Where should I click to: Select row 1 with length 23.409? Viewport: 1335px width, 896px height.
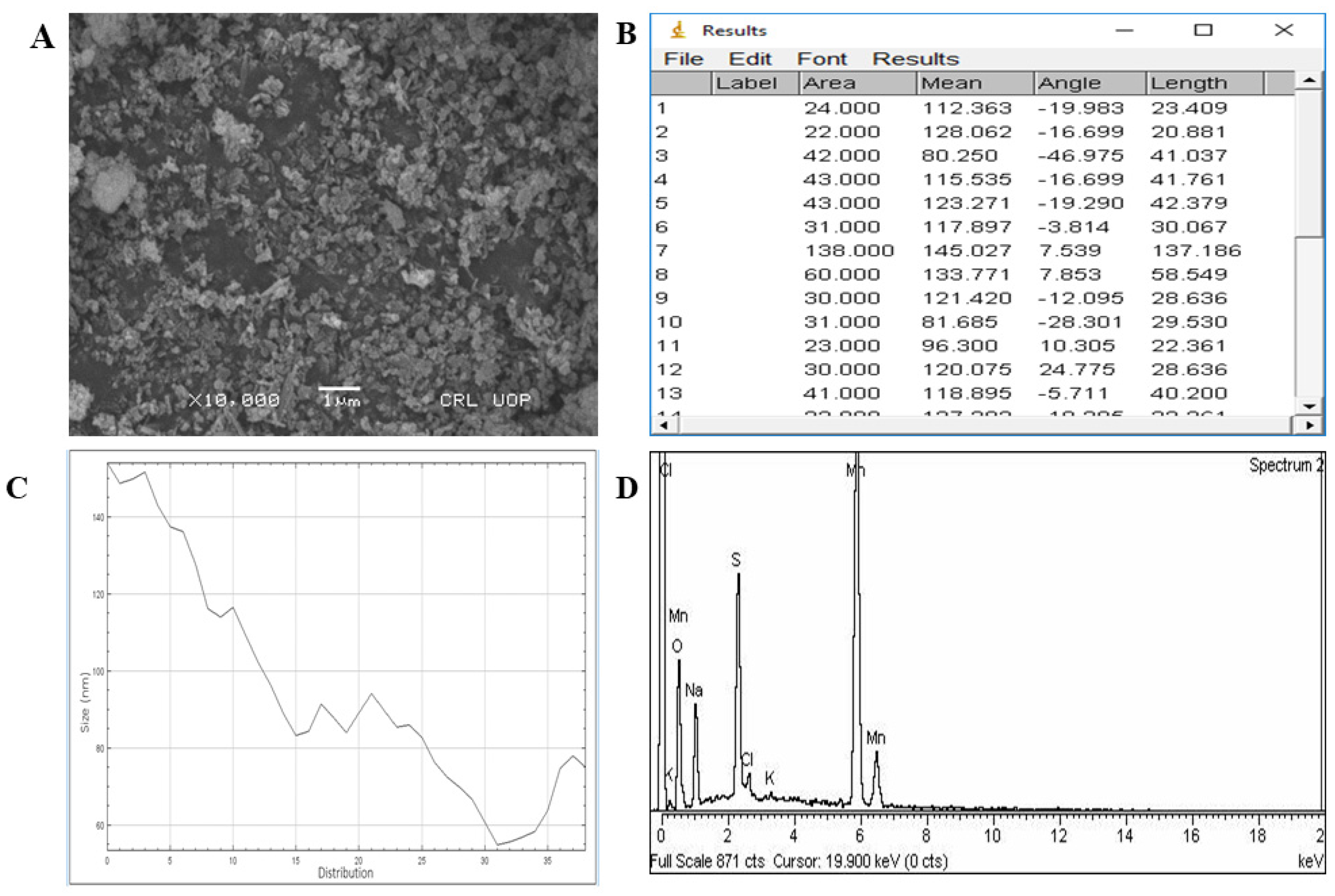(x=973, y=108)
